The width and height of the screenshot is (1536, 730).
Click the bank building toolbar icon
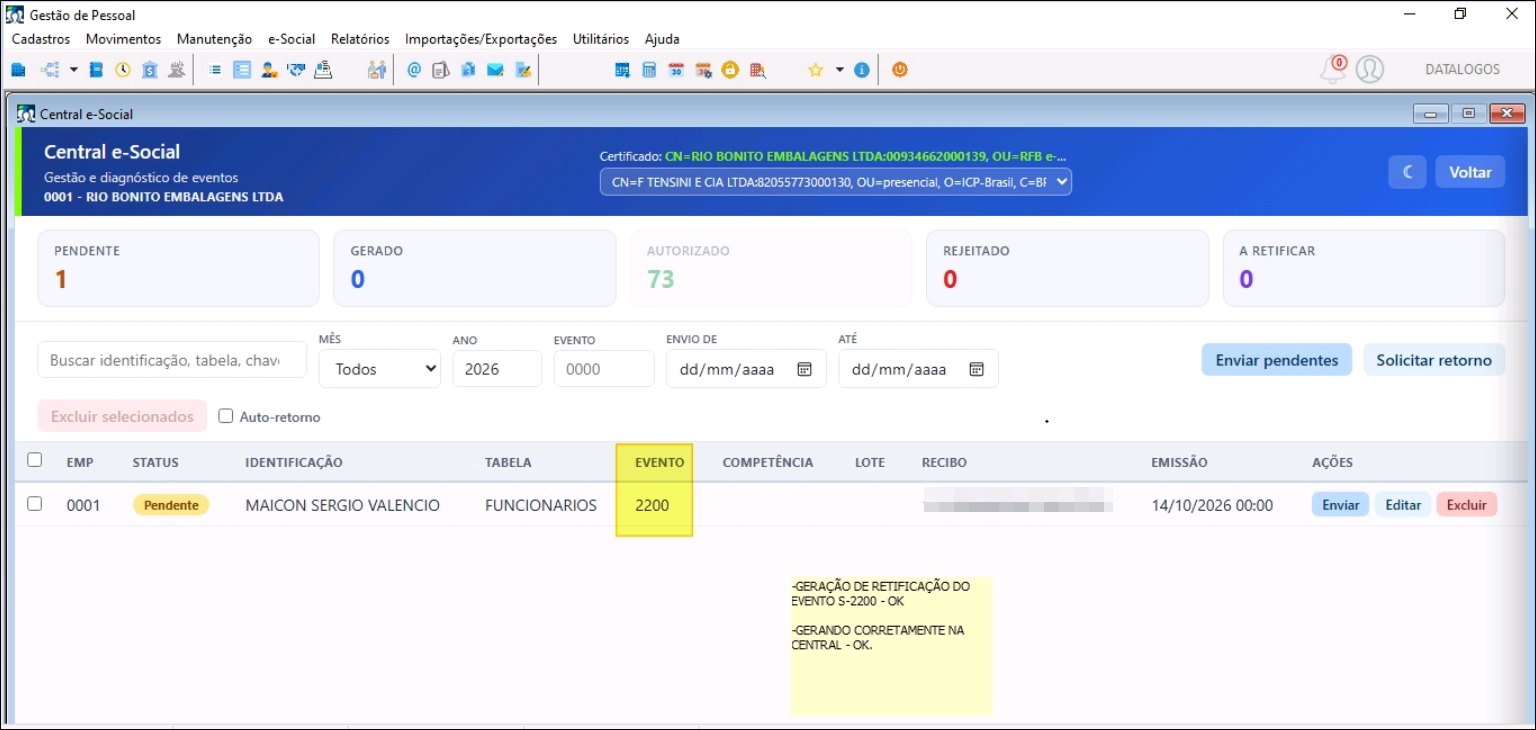tap(150, 70)
